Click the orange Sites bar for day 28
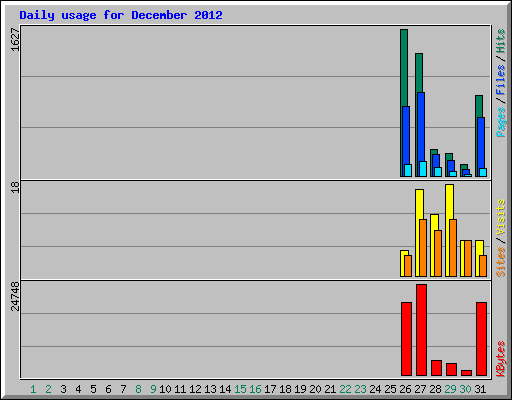The image size is (512, 400). (x=438, y=253)
